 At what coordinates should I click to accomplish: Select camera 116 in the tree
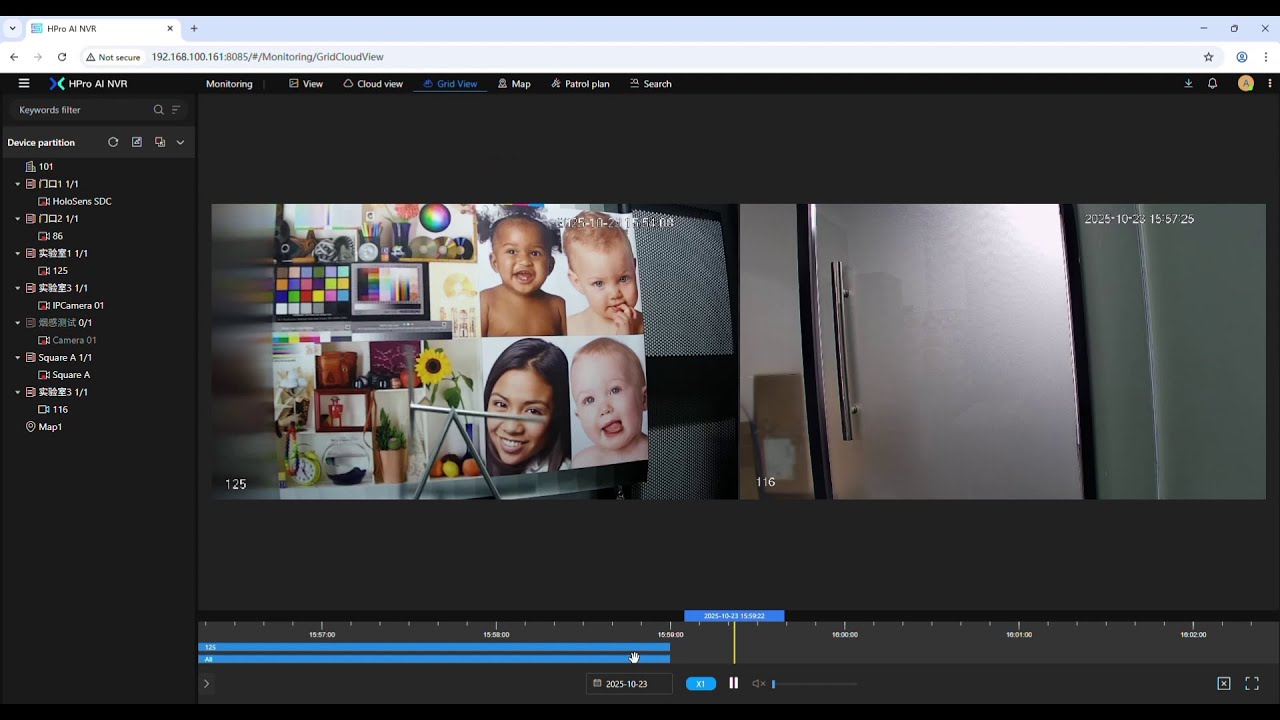[53, 409]
